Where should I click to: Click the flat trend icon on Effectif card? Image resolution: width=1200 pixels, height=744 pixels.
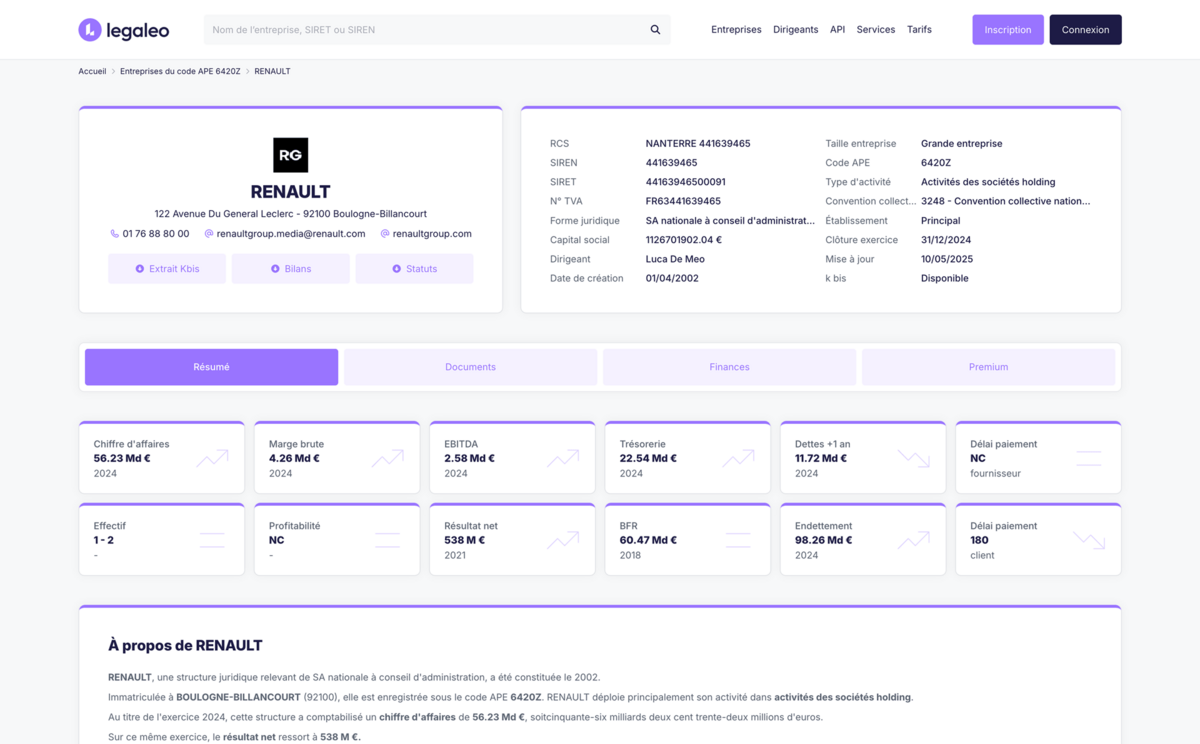(x=212, y=540)
